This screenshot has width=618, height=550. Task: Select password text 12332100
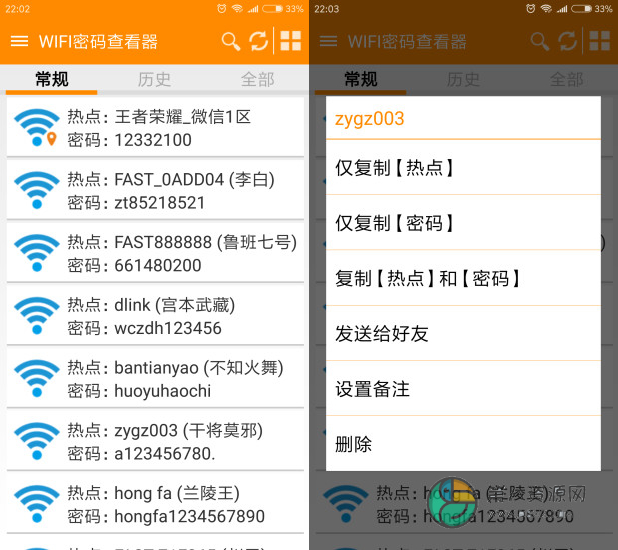(x=153, y=140)
